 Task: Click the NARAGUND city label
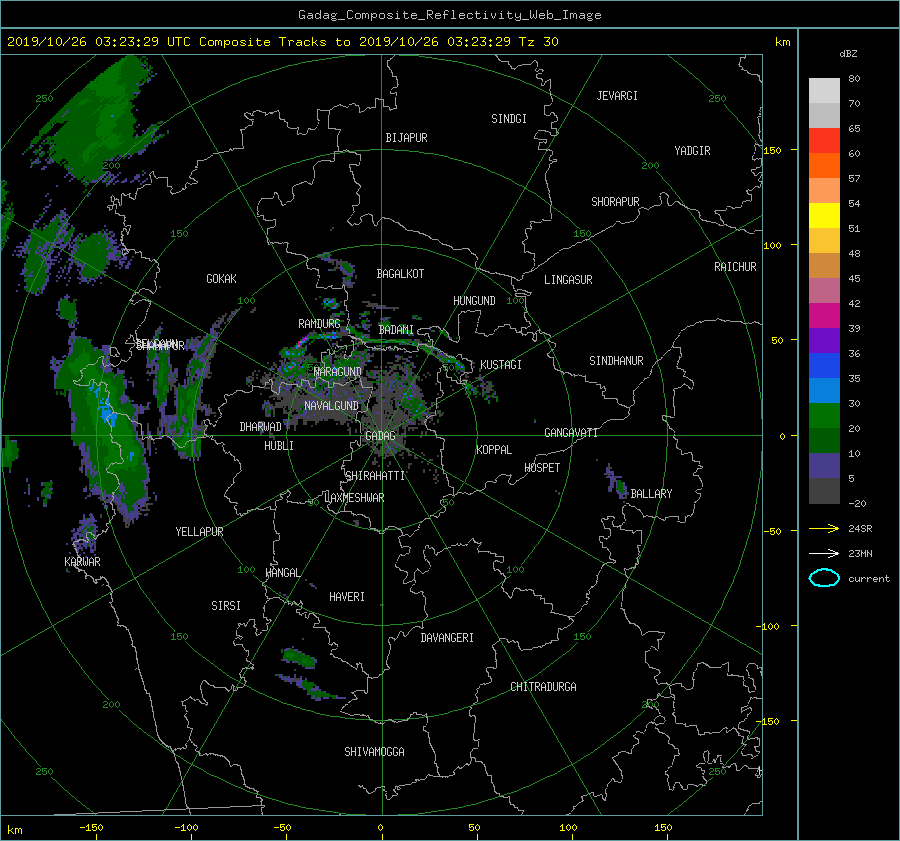pyautogui.click(x=338, y=371)
